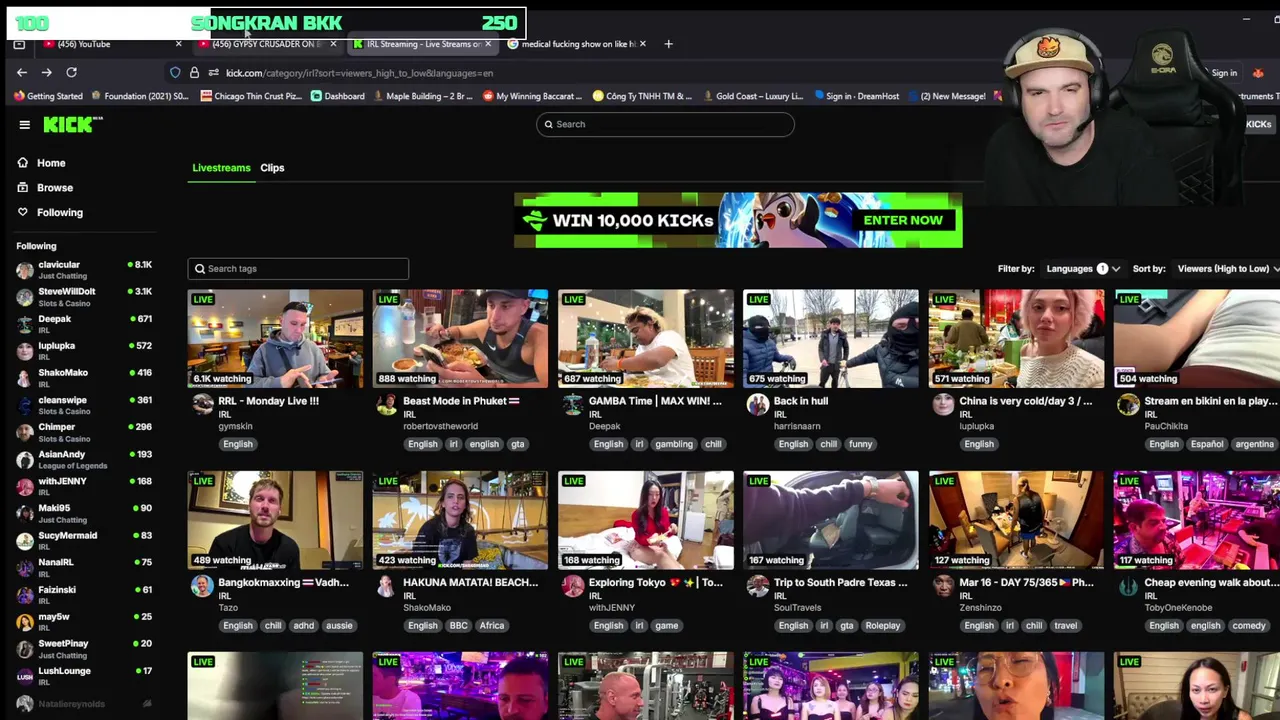Click the aussie tag under Bangkokmaxxing

click(x=339, y=626)
